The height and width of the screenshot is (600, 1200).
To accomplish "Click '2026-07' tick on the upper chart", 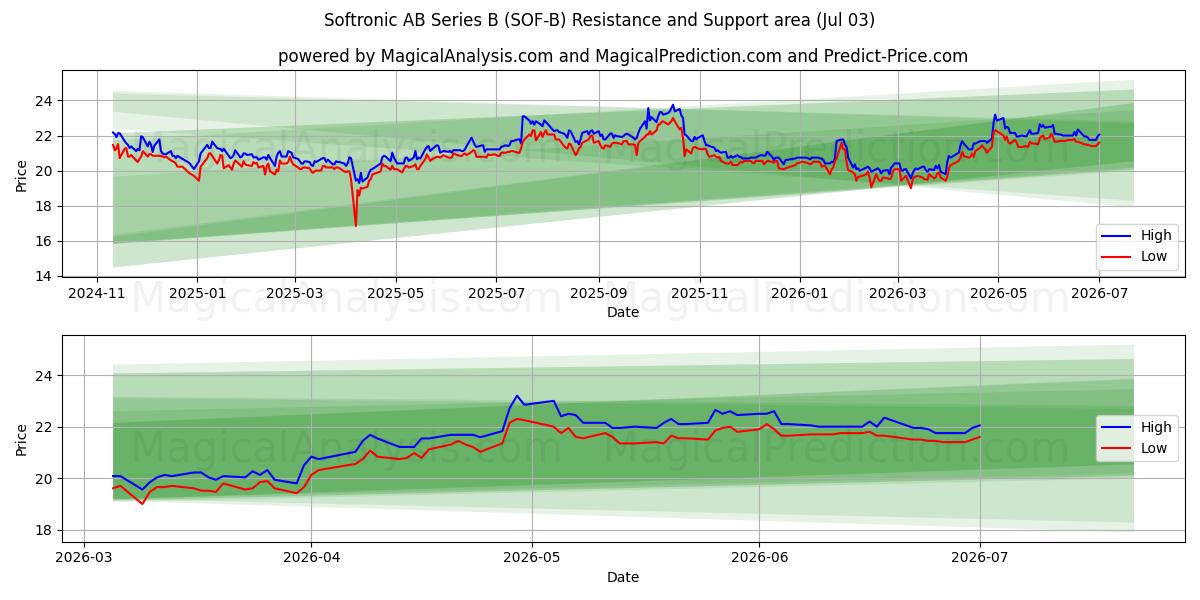I will click(1099, 294).
